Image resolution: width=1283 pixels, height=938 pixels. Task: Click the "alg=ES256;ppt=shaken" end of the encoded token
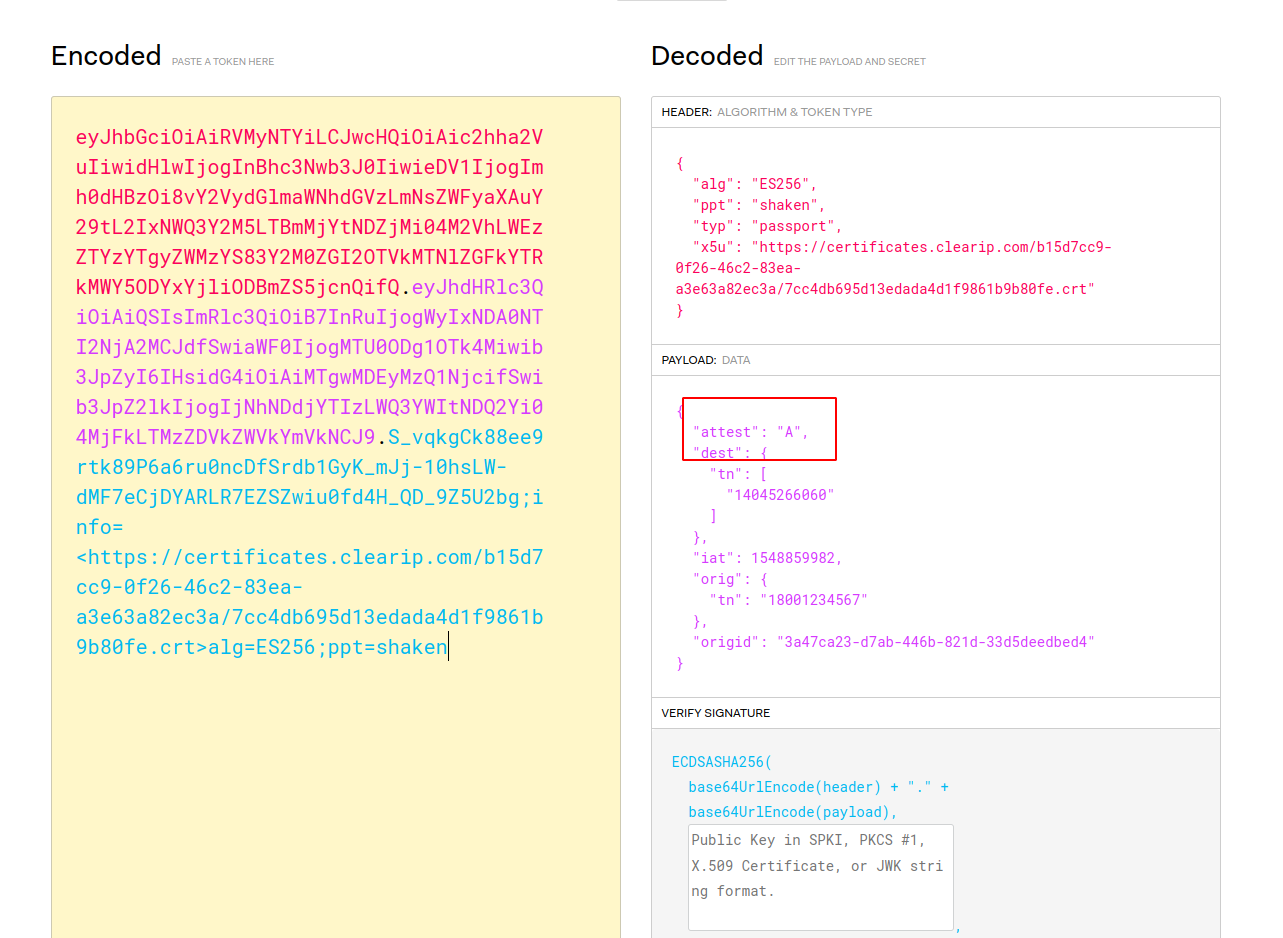click(328, 647)
